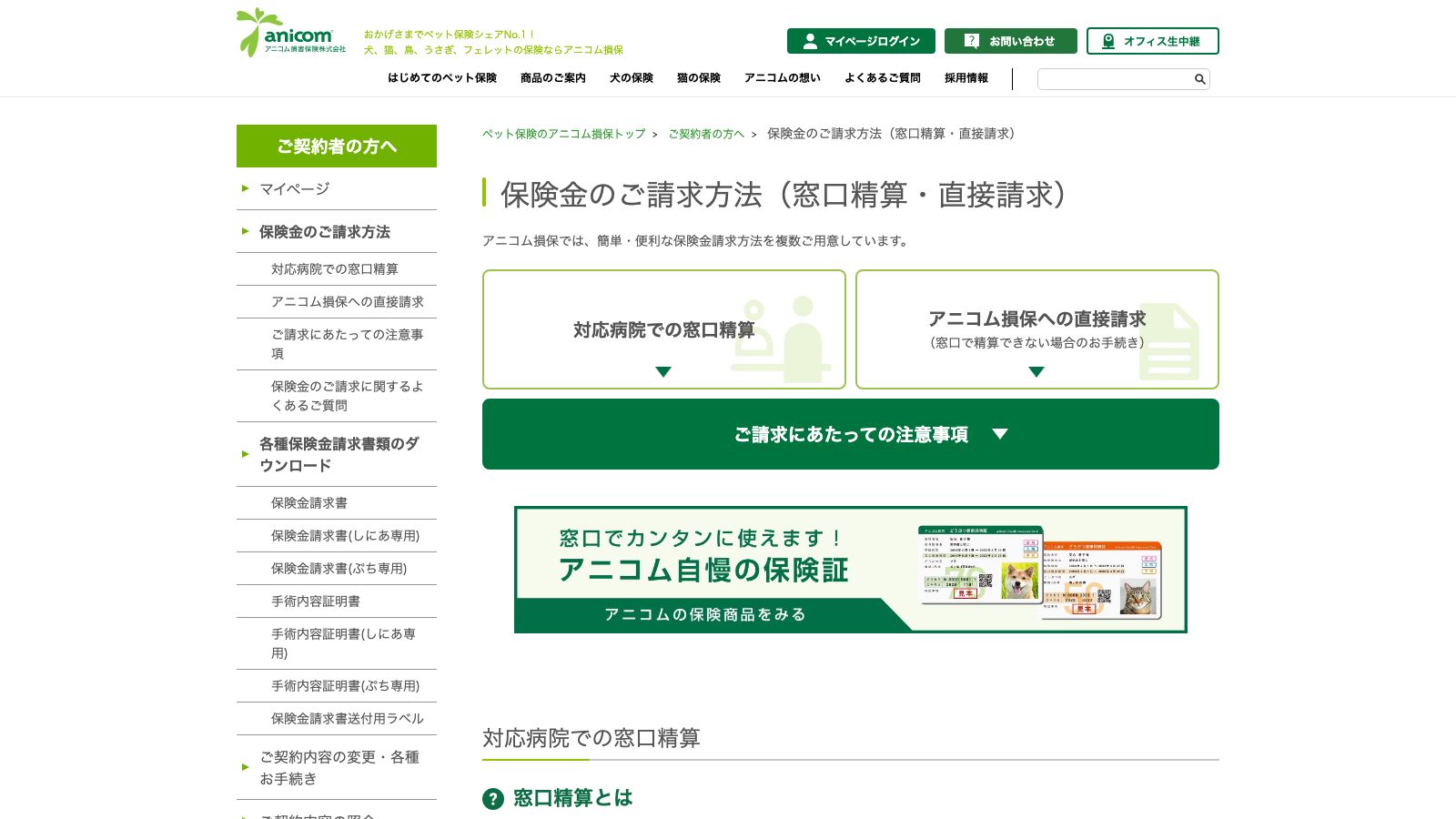The height and width of the screenshot is (819, 1456).
Task: Select 保険金のご請求方法 in sidebar
Action: click(337, 231)
